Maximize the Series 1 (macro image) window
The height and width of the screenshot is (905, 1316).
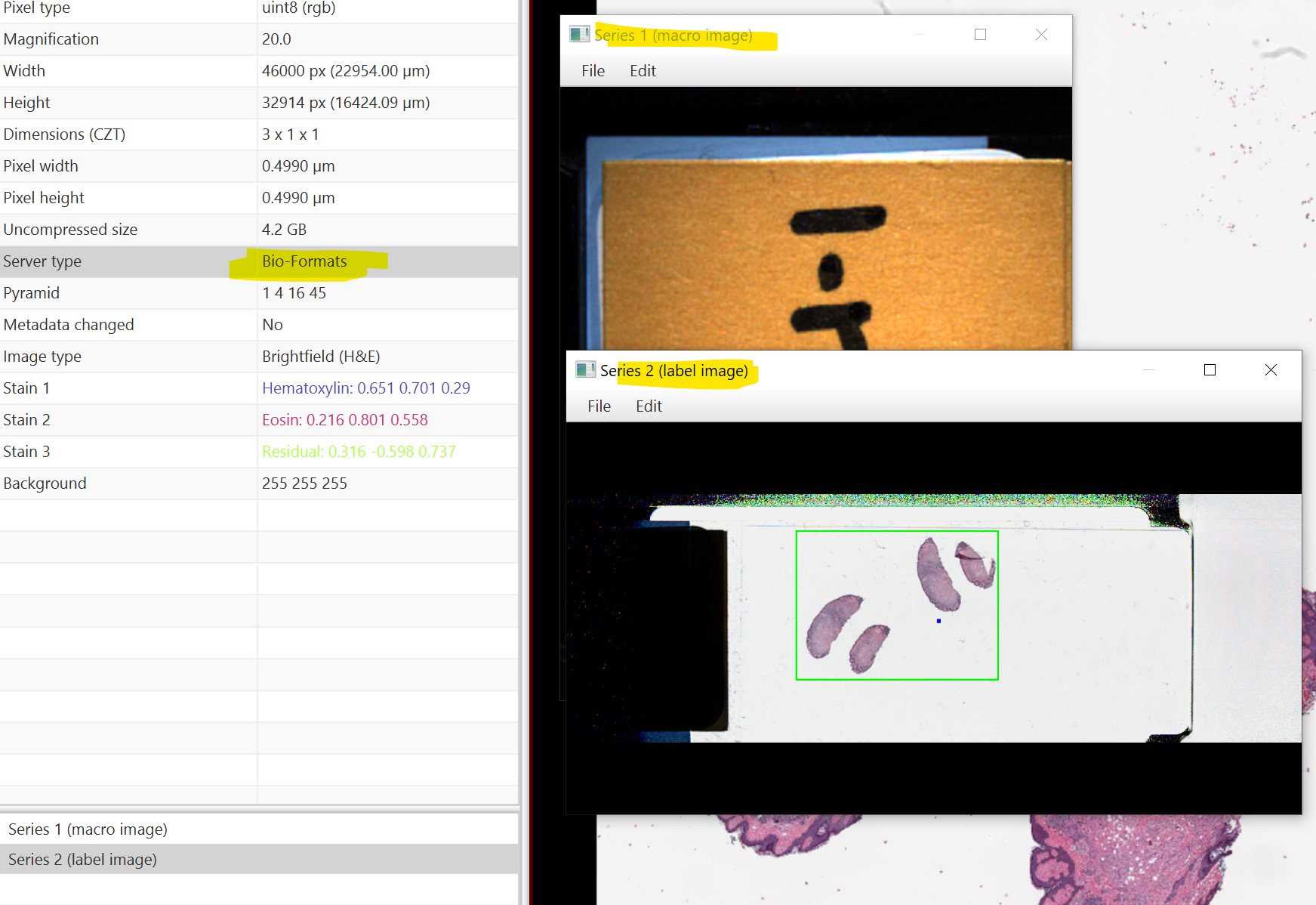point(980,35)
